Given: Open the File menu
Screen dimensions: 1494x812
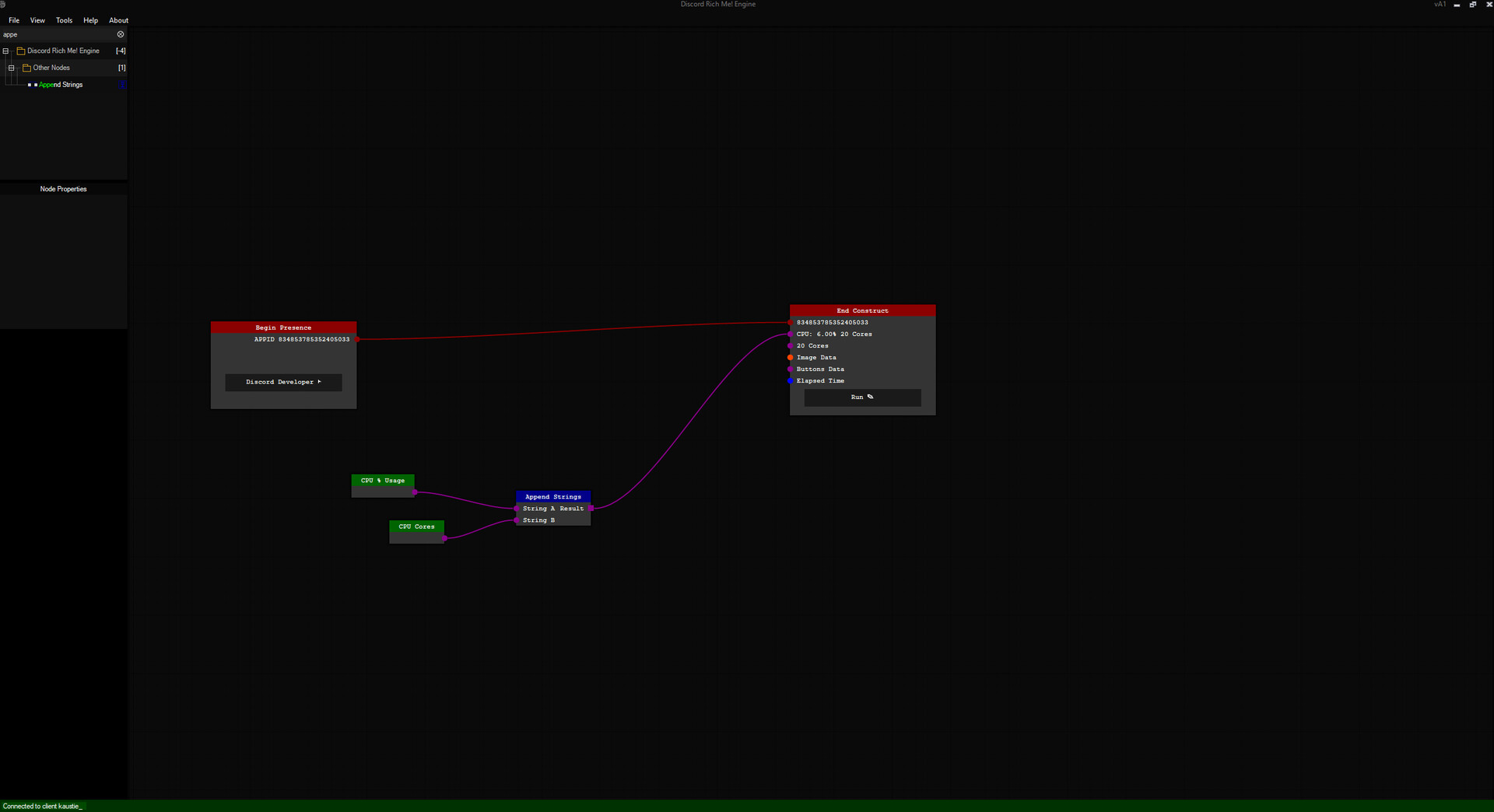Looking at the screenshot, I should tap(14, 20).
